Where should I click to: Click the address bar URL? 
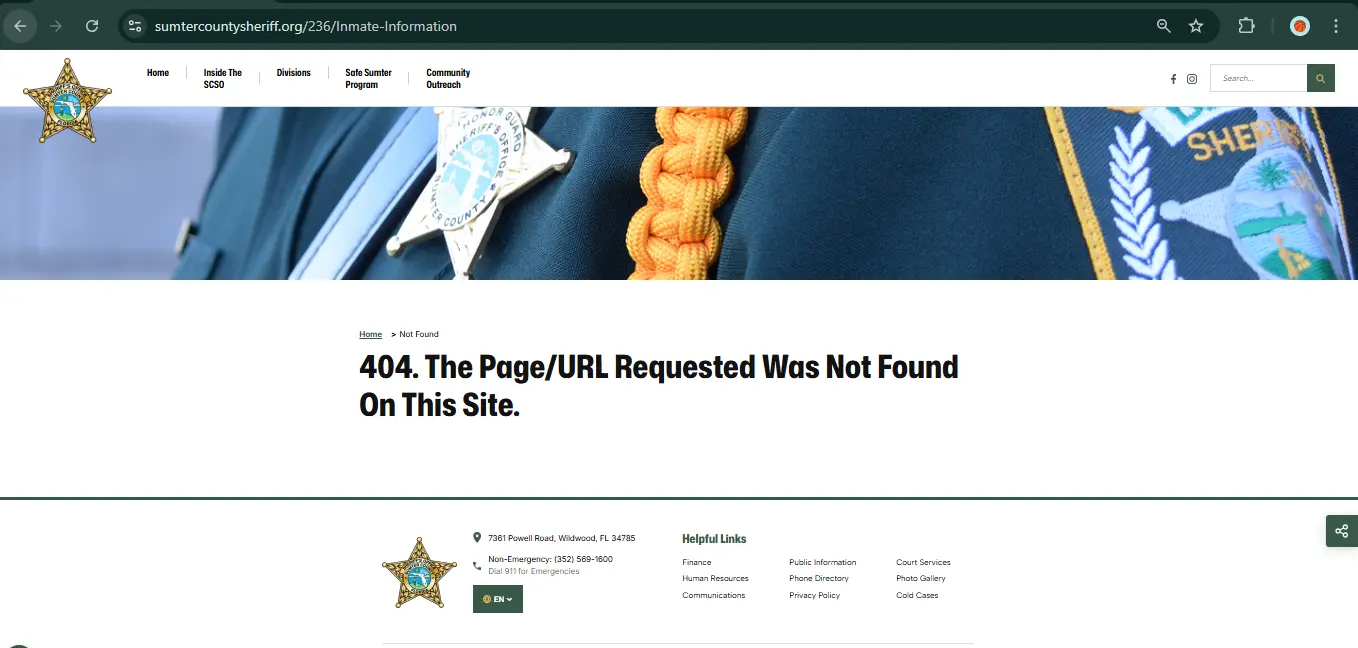pyautogui.click(x=306, y=26)
